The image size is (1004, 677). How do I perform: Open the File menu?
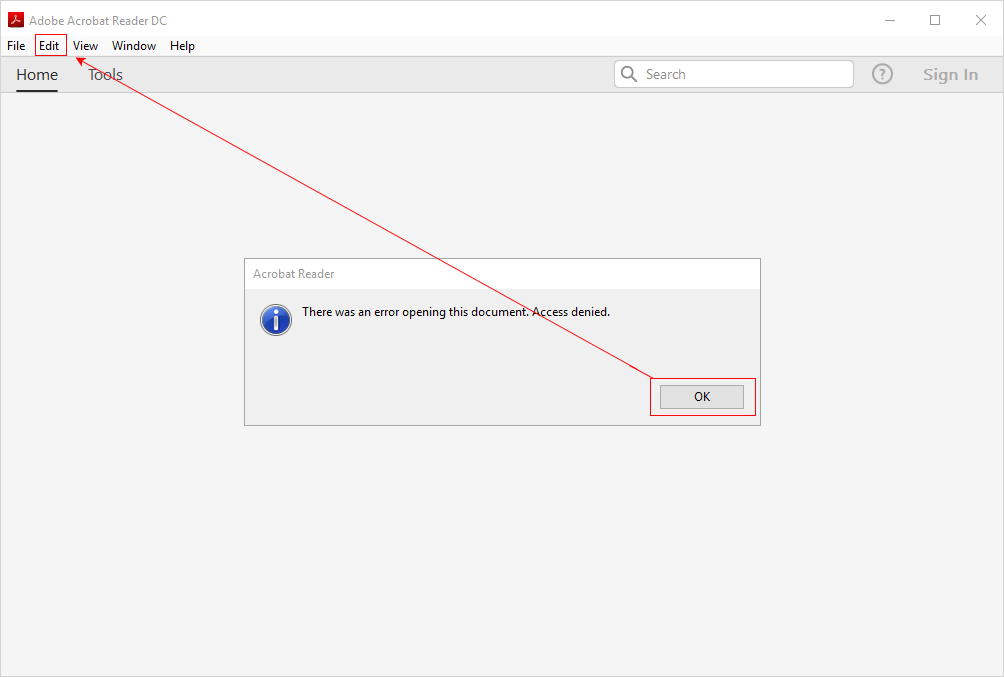(x=16, y=45)
